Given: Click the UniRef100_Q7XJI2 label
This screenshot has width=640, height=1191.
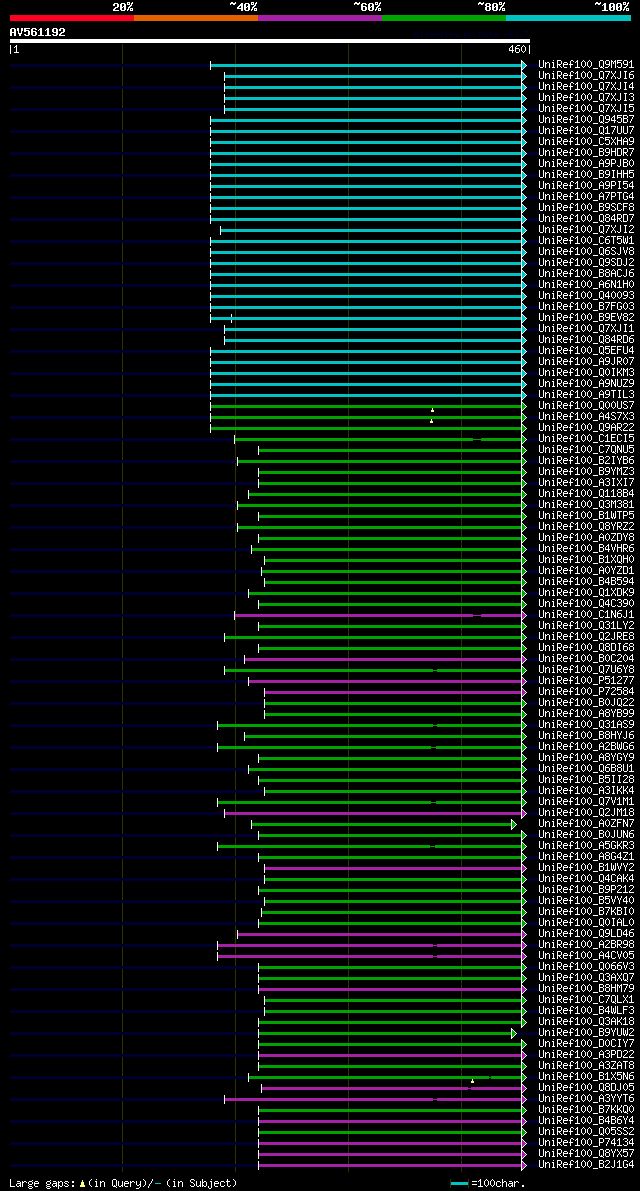Looking at the screenshot, I should [x=586, y=230].
